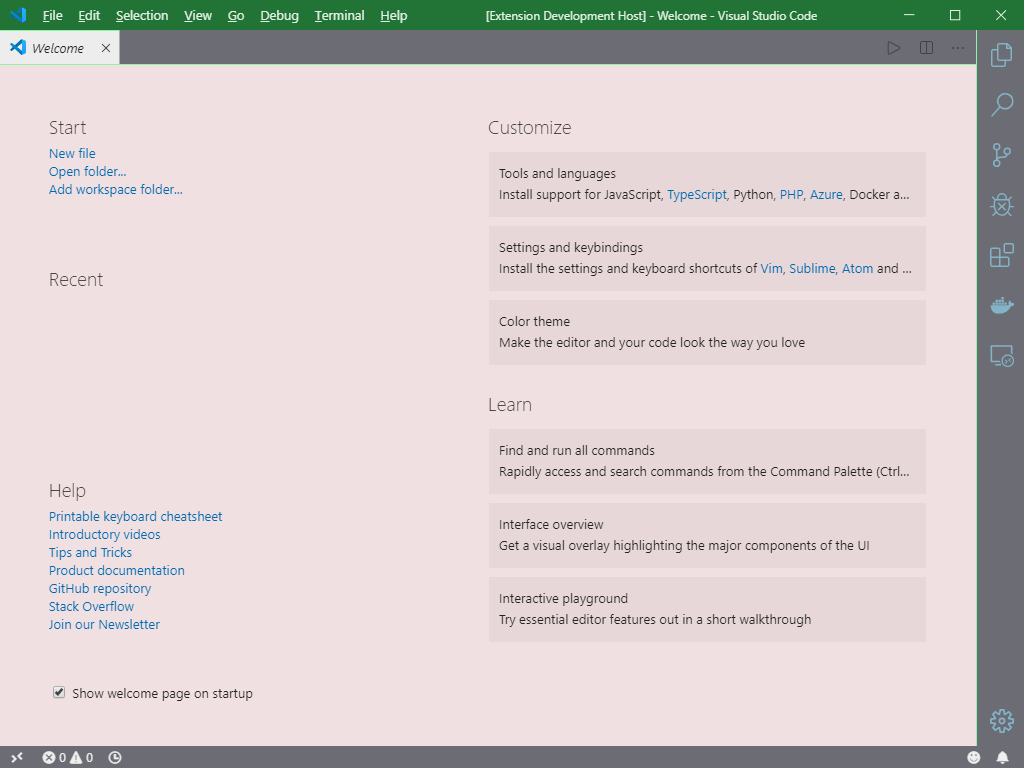The width and height of the screenshot is (1024, 768).
Task: Open the Interface overview card
Action: tap(707, 535)
